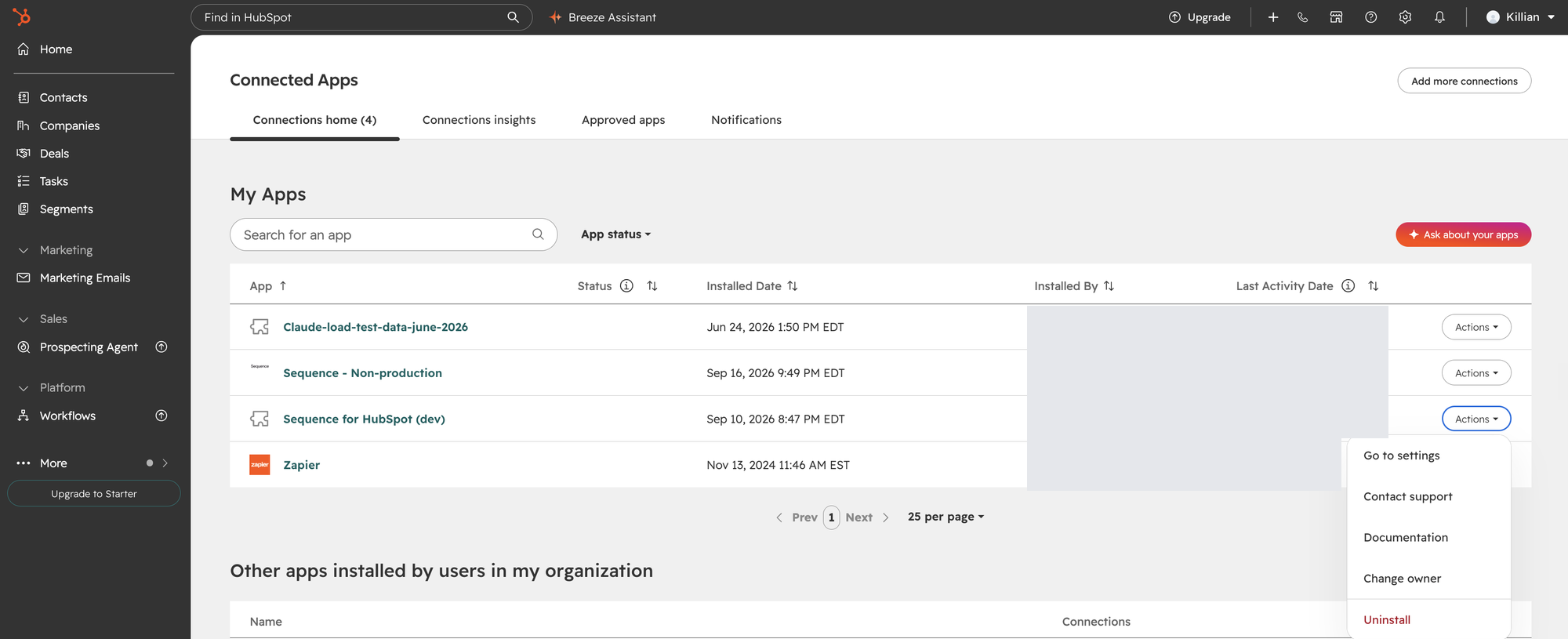Open the marketplace storefront icon
The height and width of the screenshot is (639, 1568).
(1337, 17)
